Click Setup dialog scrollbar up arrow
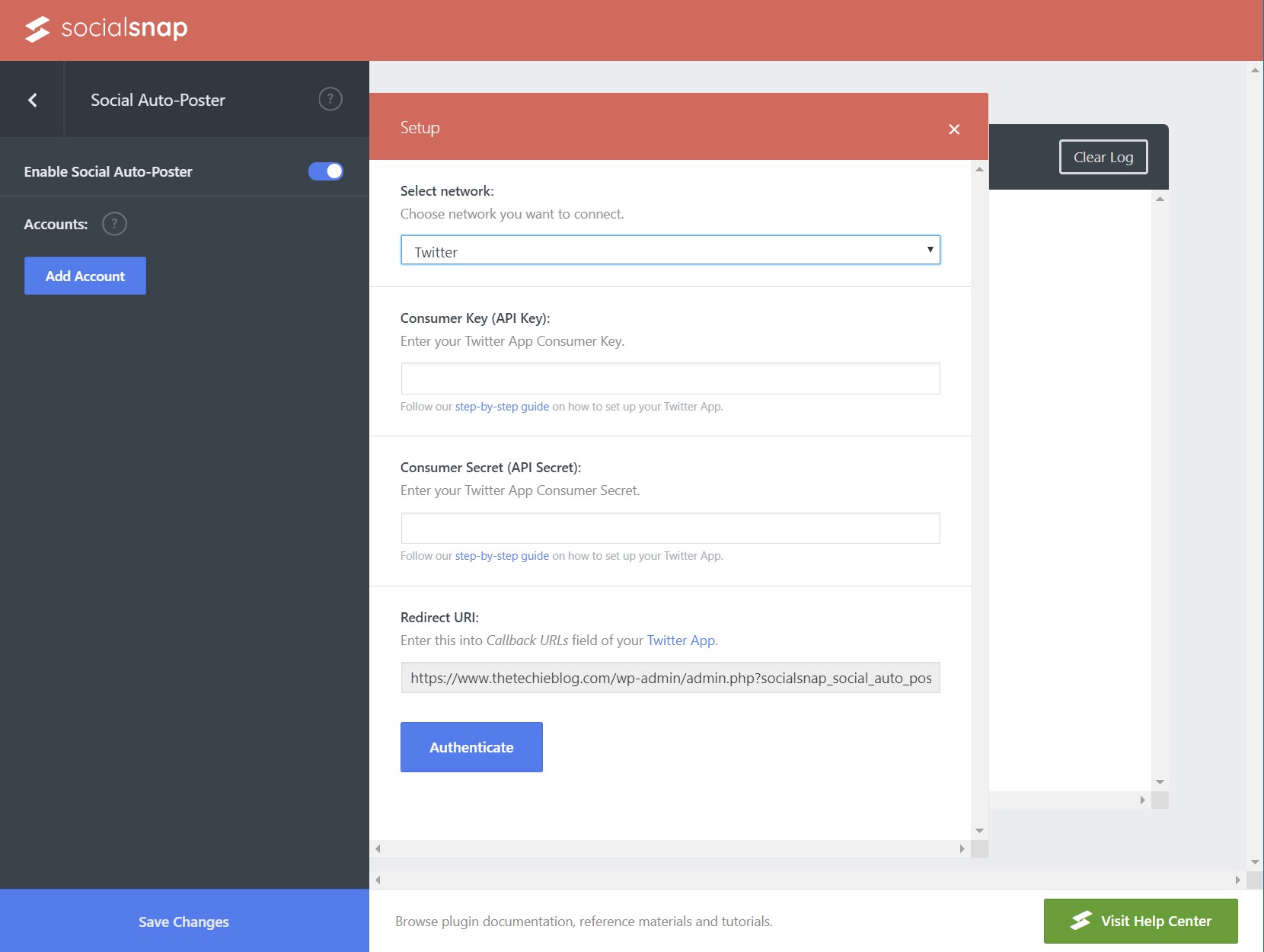Image resolution: width=1264 pixels, height=952 pixels. tap(980, 169)
